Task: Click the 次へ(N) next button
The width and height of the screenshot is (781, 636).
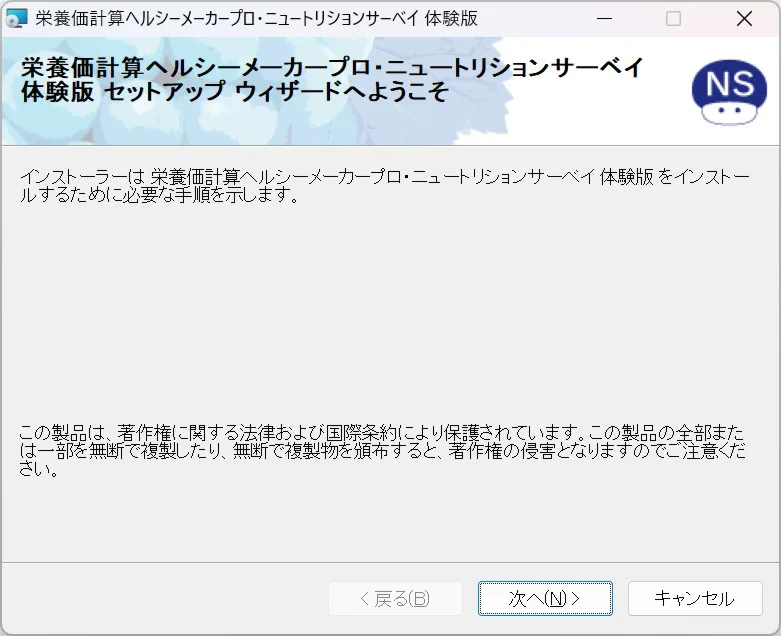Action: point(545,598)
